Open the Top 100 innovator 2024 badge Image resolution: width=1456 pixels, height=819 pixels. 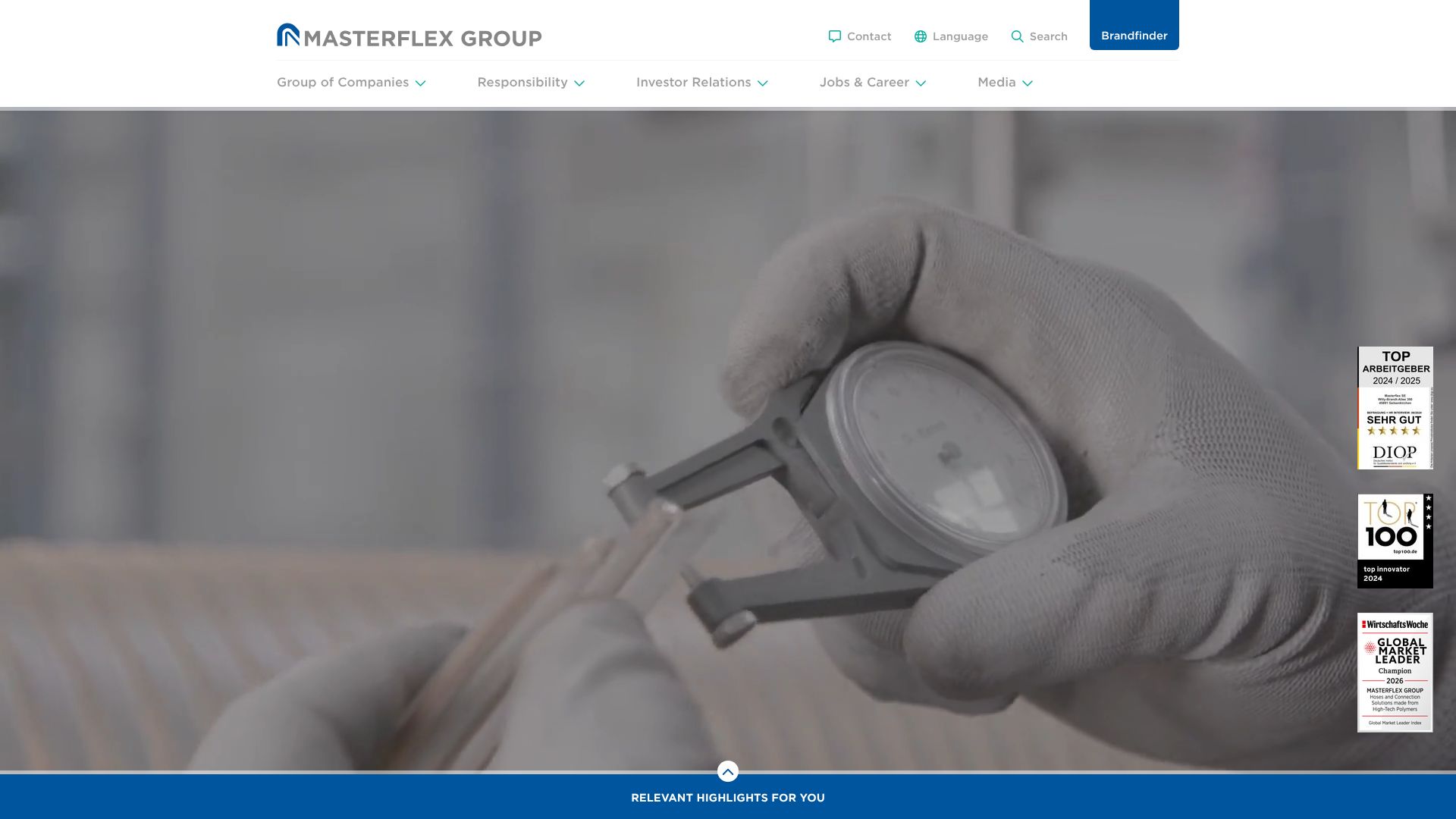coord(1395,541)
